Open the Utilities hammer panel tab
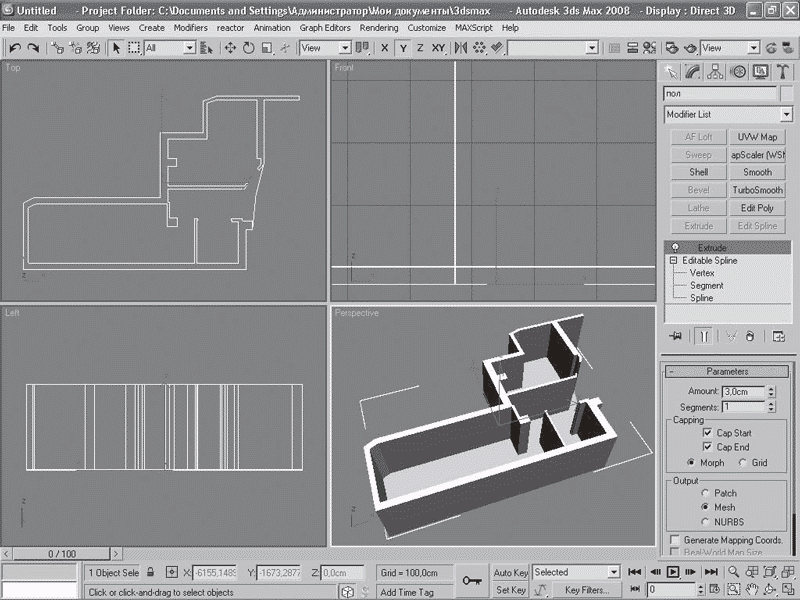 [x=783, y=72]
